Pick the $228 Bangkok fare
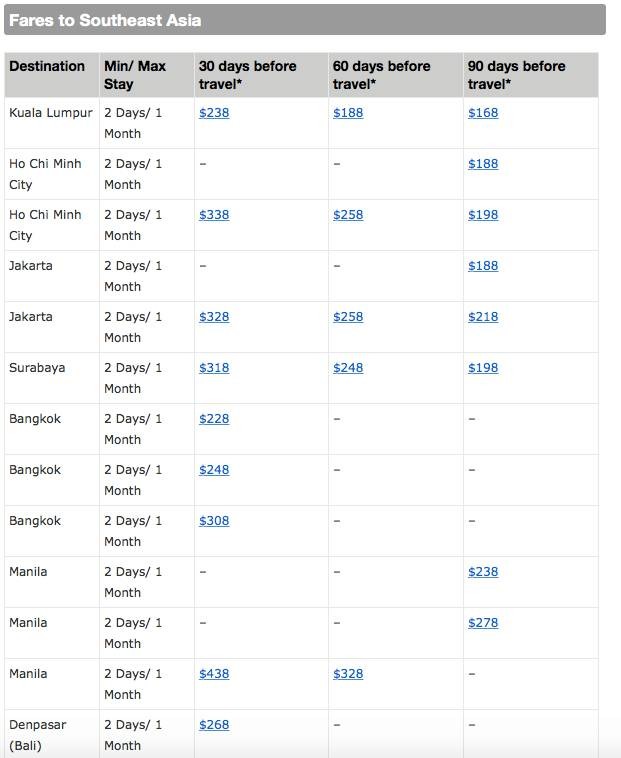 click(x=214, y=419)
